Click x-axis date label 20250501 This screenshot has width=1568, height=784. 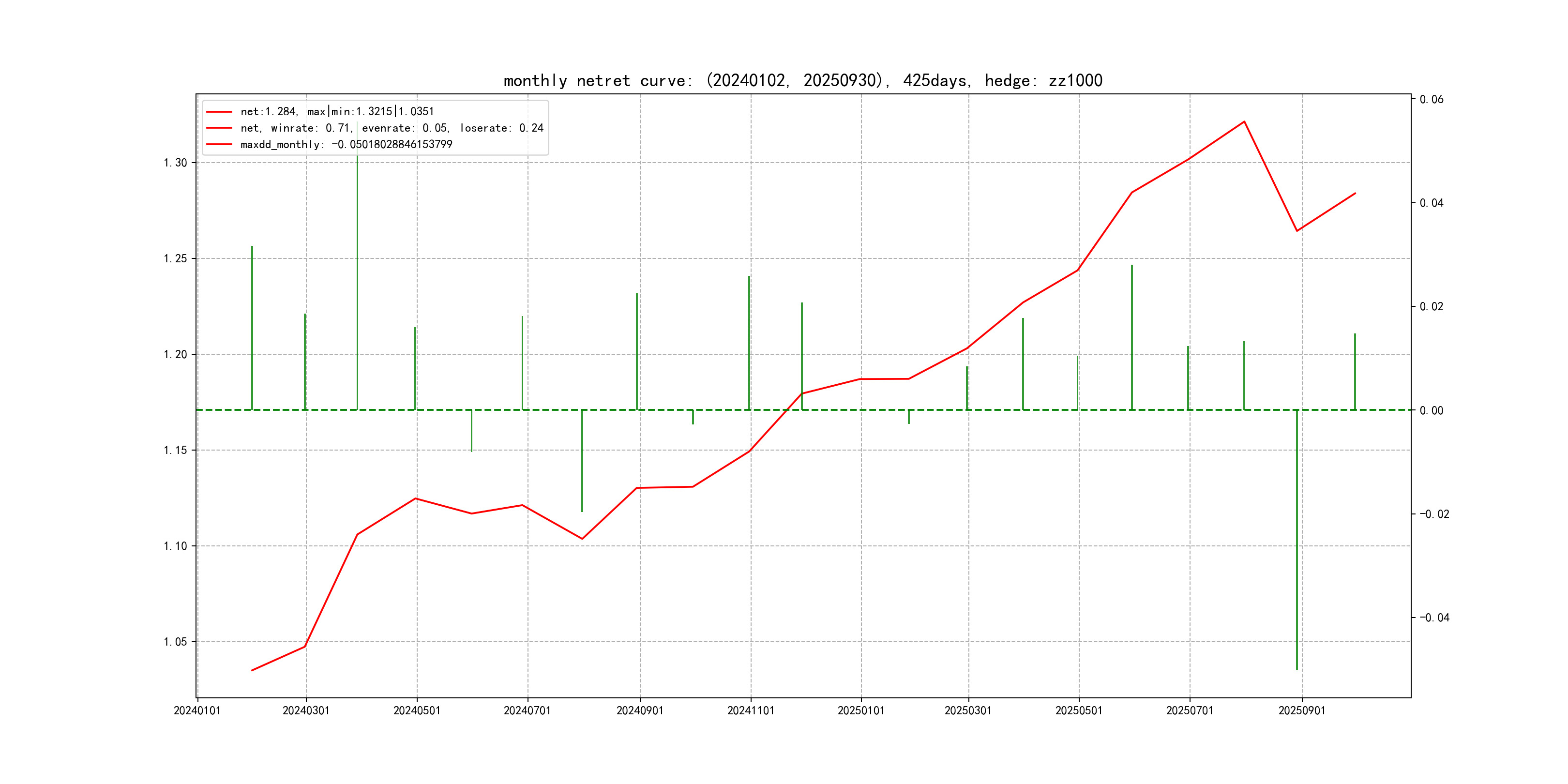coord(1079,710)
